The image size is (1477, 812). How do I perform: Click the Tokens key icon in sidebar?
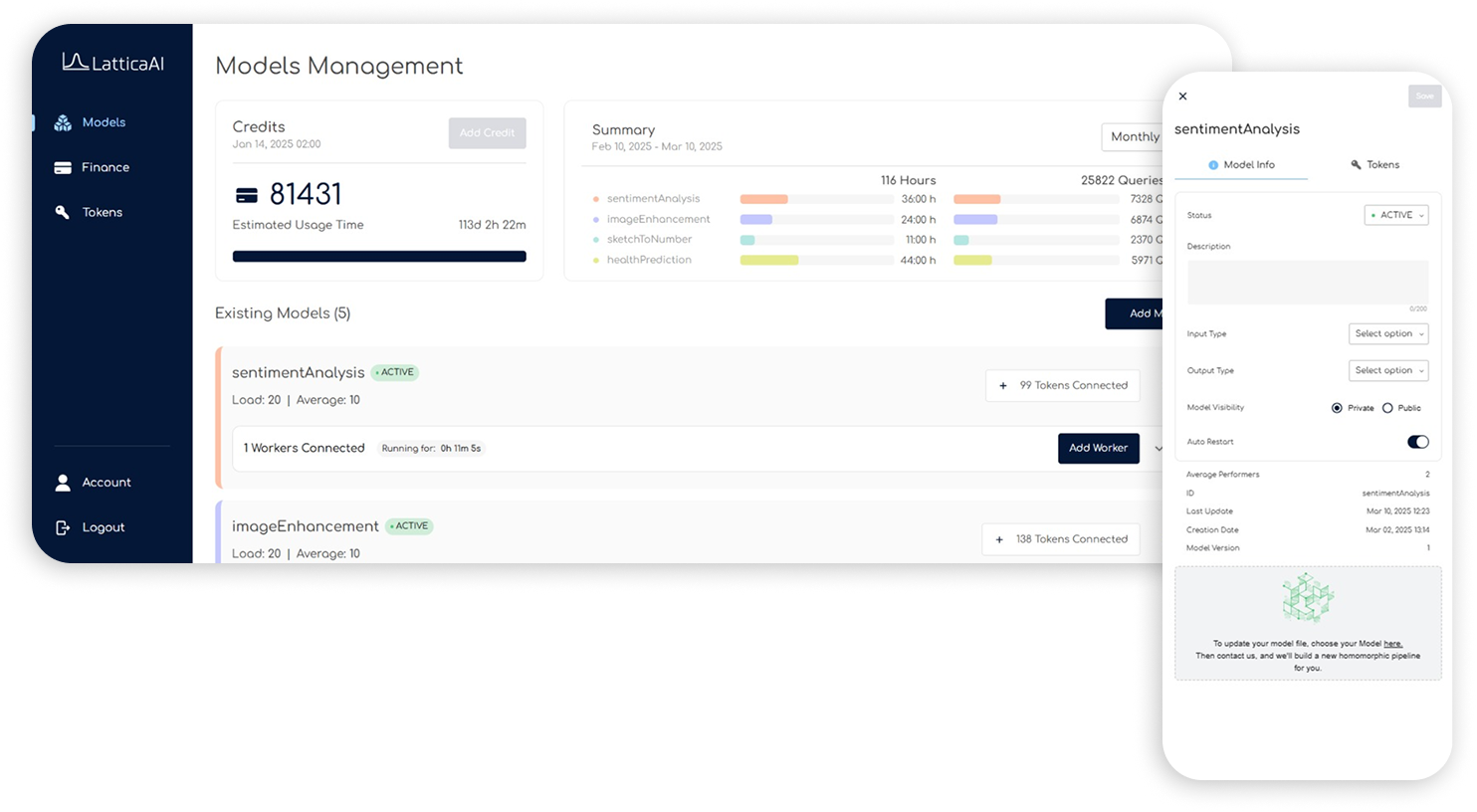tap(63, 213)
